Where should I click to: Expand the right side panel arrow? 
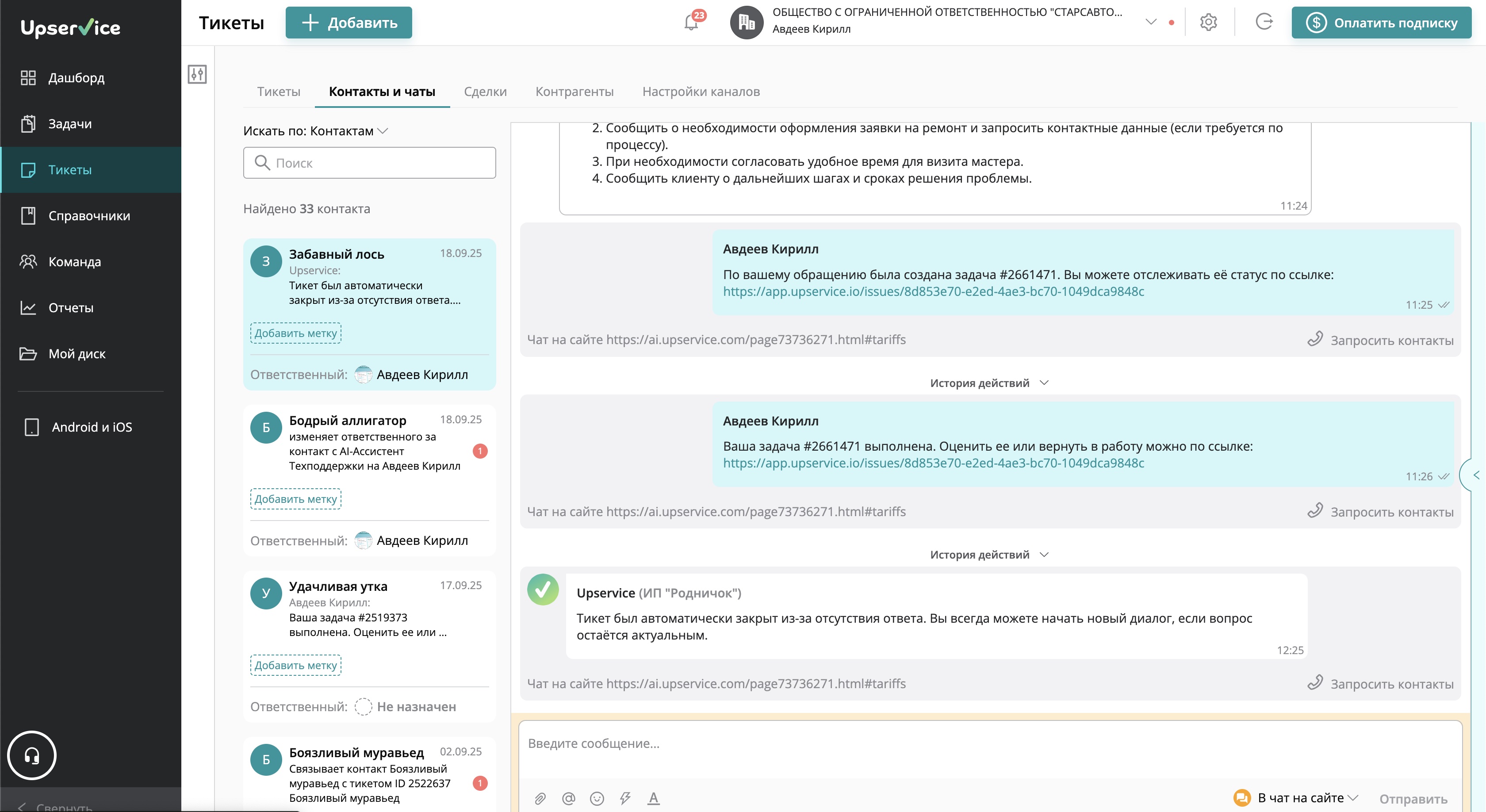(x=1475, y=475)
